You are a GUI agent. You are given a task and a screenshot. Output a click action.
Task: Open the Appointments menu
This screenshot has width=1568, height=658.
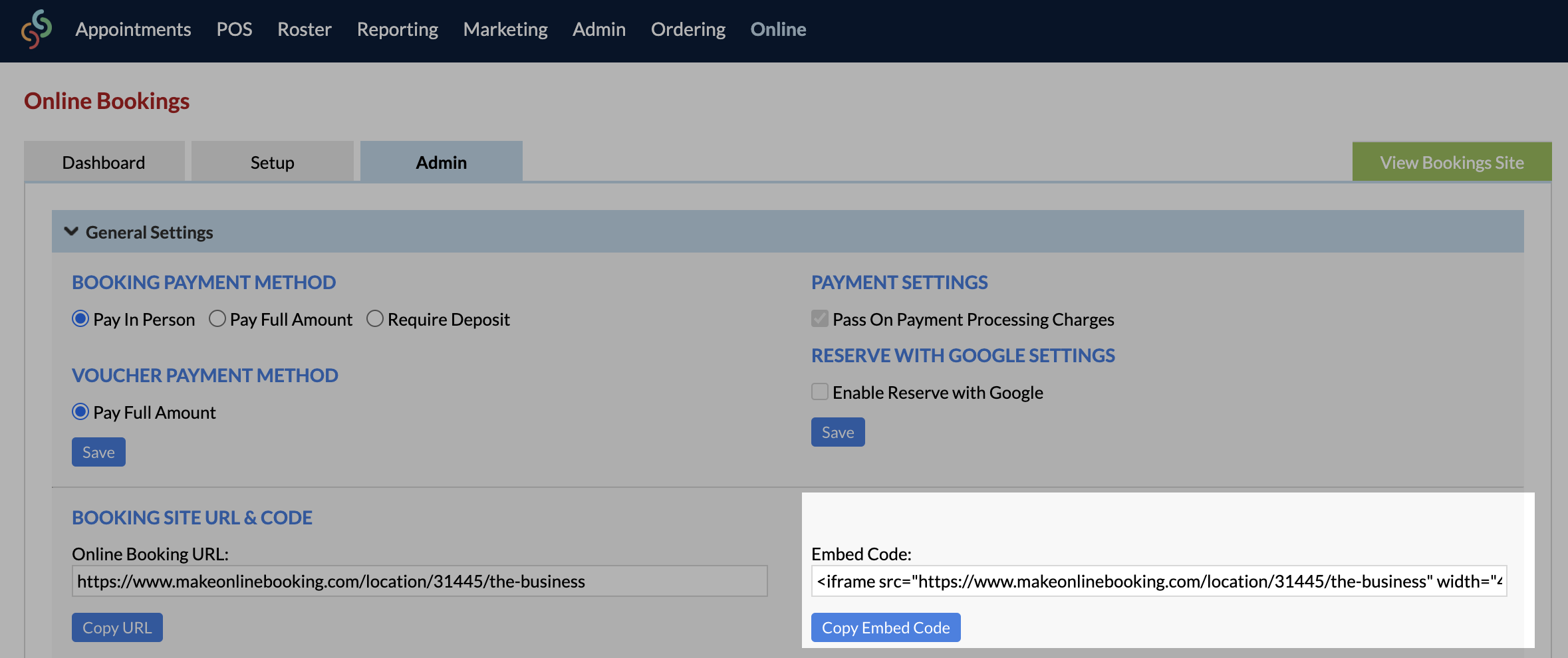click(133, 29)
